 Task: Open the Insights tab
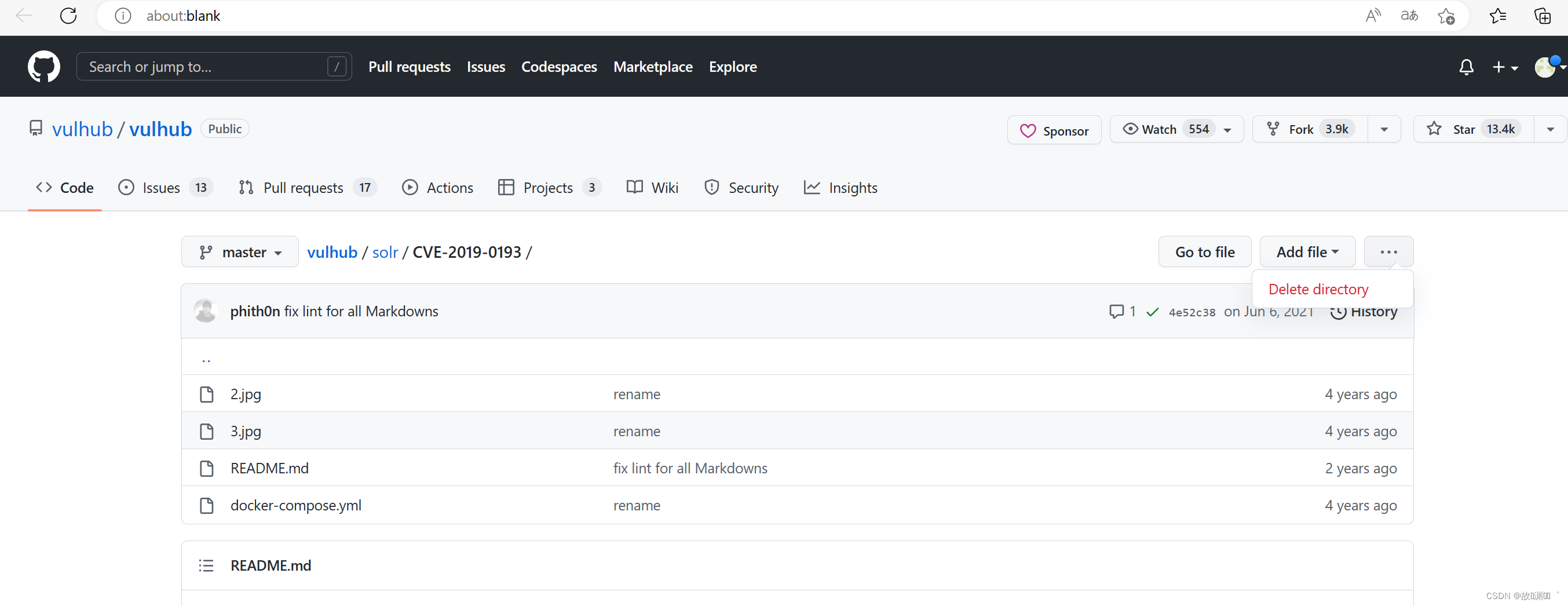(840, 188)
